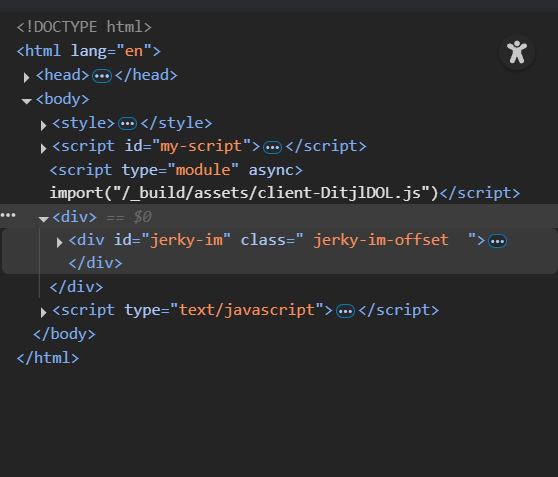Select the closing </html> tag
Screen dimensions: 558x477
(48, 358)
